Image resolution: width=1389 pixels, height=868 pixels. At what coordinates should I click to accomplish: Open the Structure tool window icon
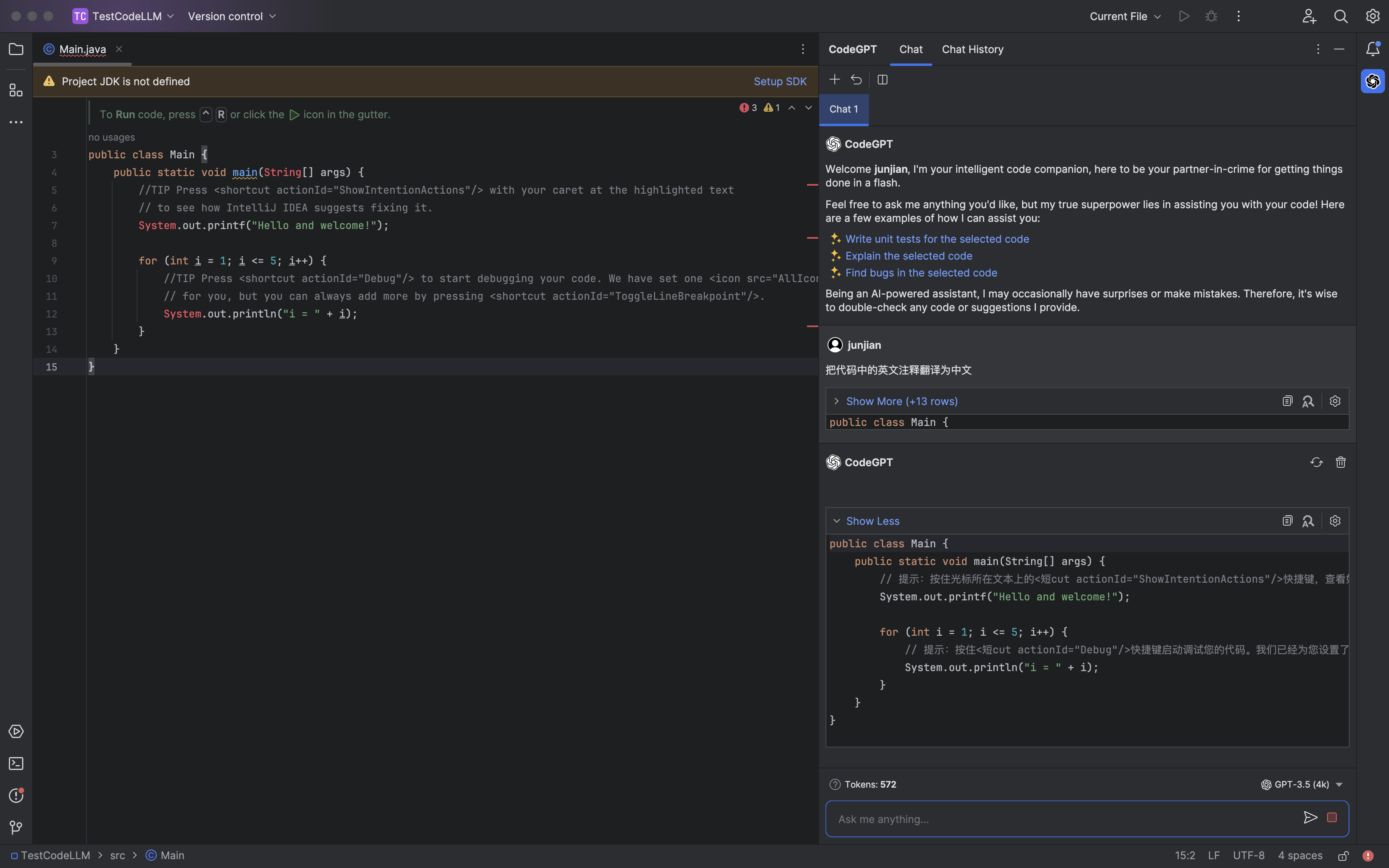point(16,90)
